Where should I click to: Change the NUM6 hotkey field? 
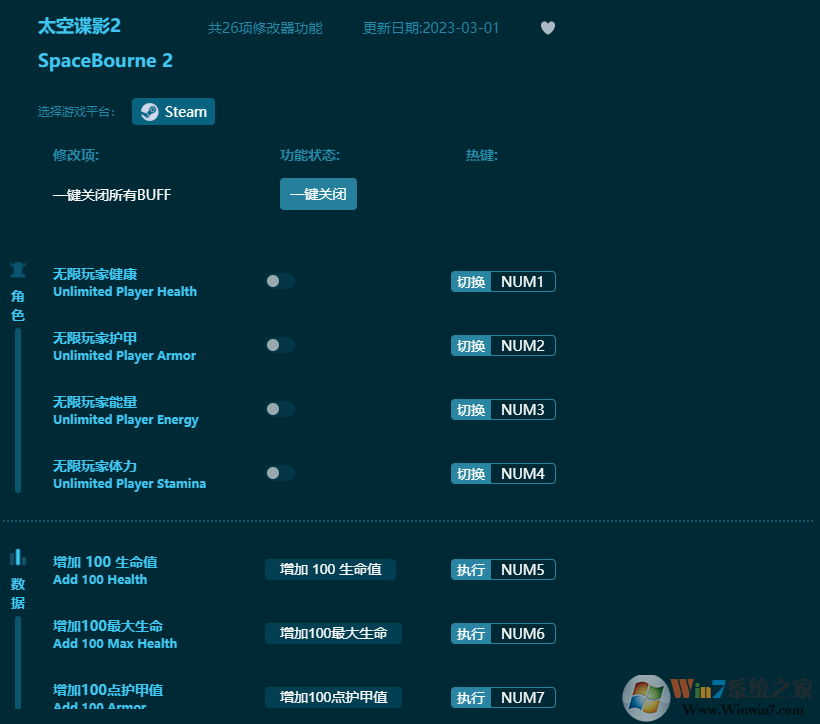[522, 634]
